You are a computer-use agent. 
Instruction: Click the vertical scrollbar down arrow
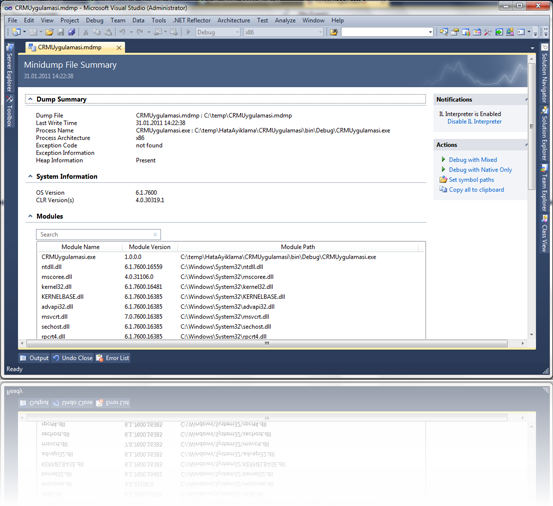pyautogui.click(x=531, y=335)
